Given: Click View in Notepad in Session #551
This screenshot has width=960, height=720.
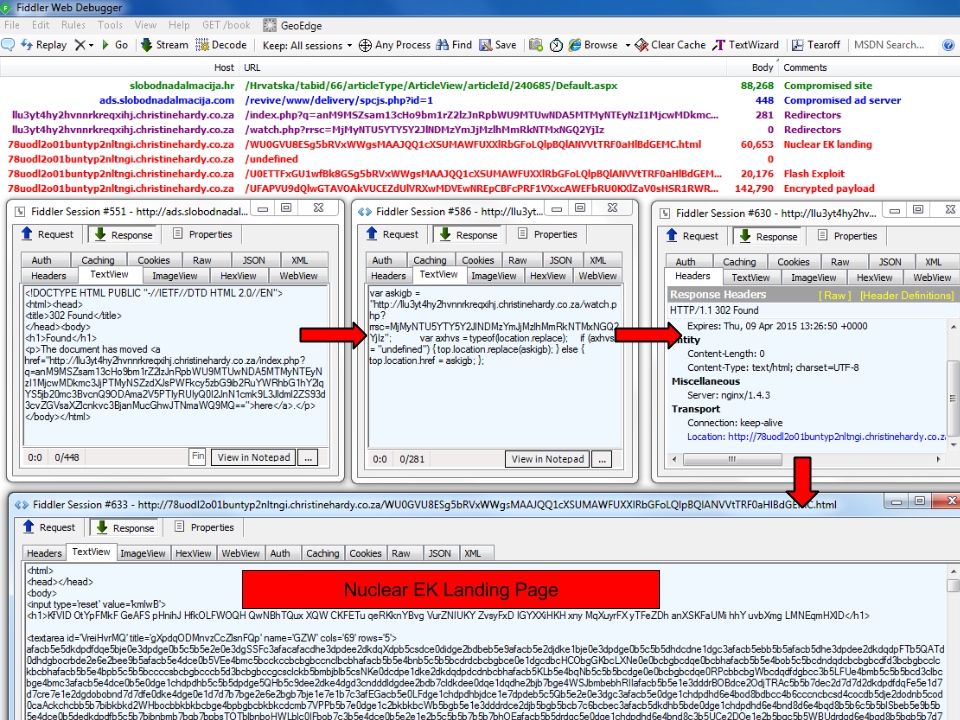Looking at the screenshot, I should (255, 457).
